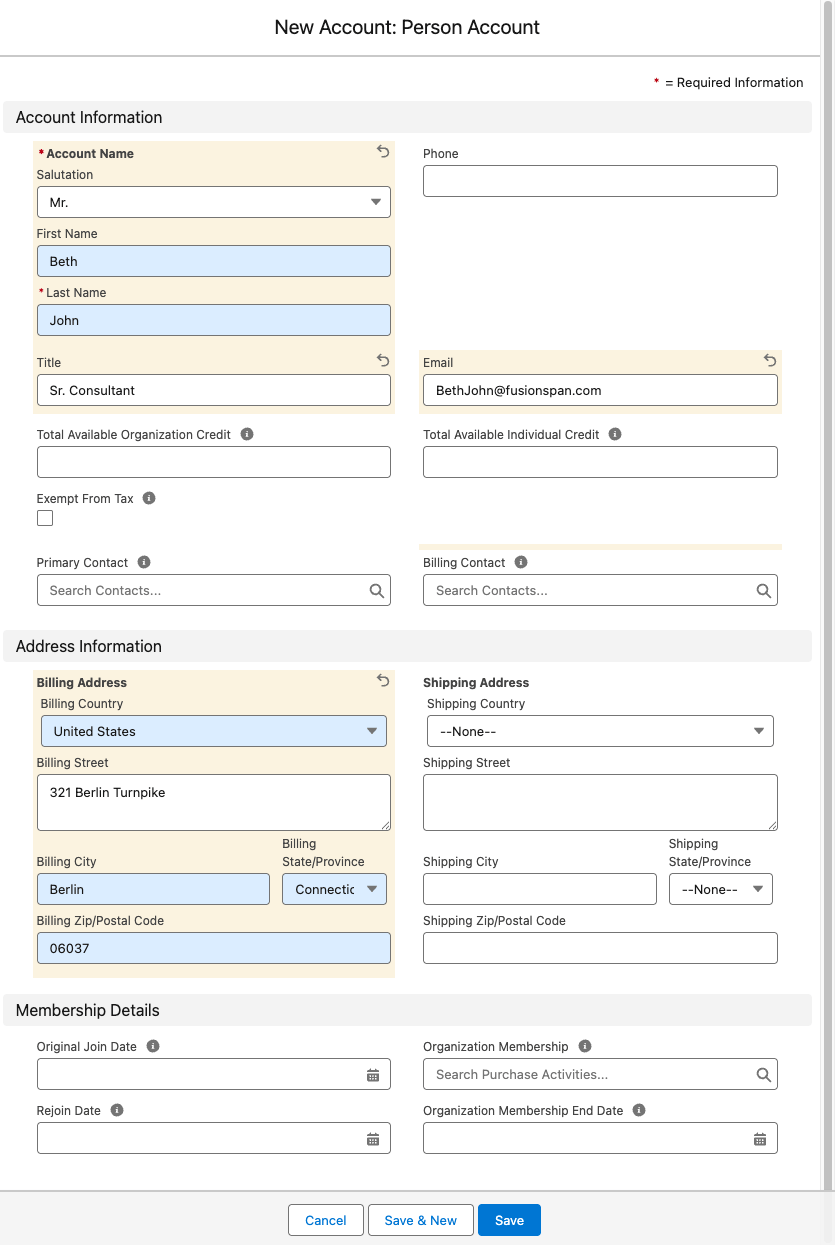This screenshot has width=836, height=1245.
Task: Open the Shipping Country dropdown
Action: coord(600,731)
